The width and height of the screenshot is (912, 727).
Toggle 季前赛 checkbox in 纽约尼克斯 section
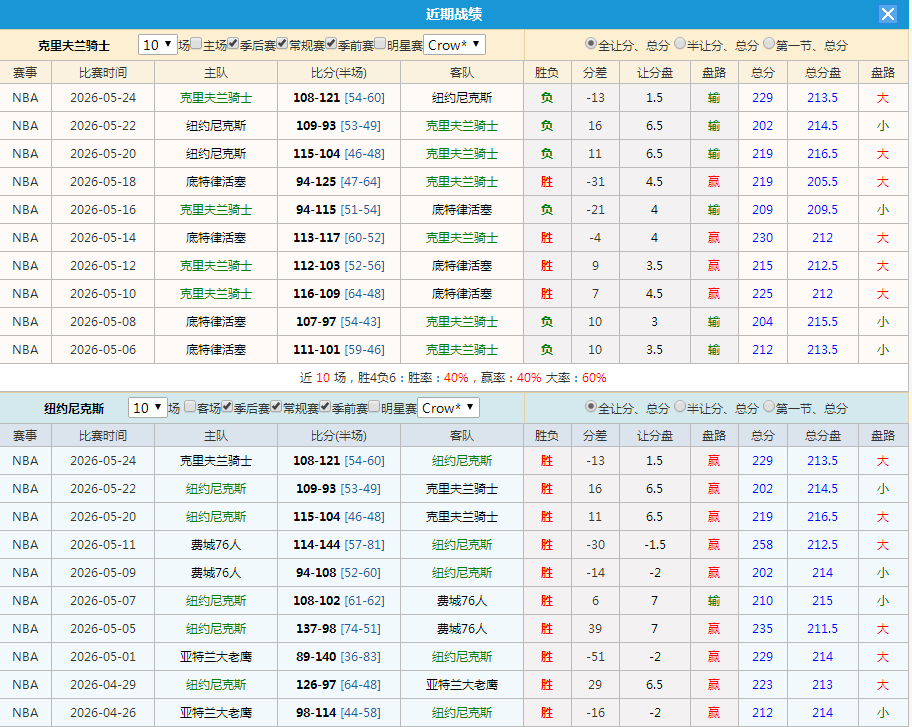click(325, 407)
